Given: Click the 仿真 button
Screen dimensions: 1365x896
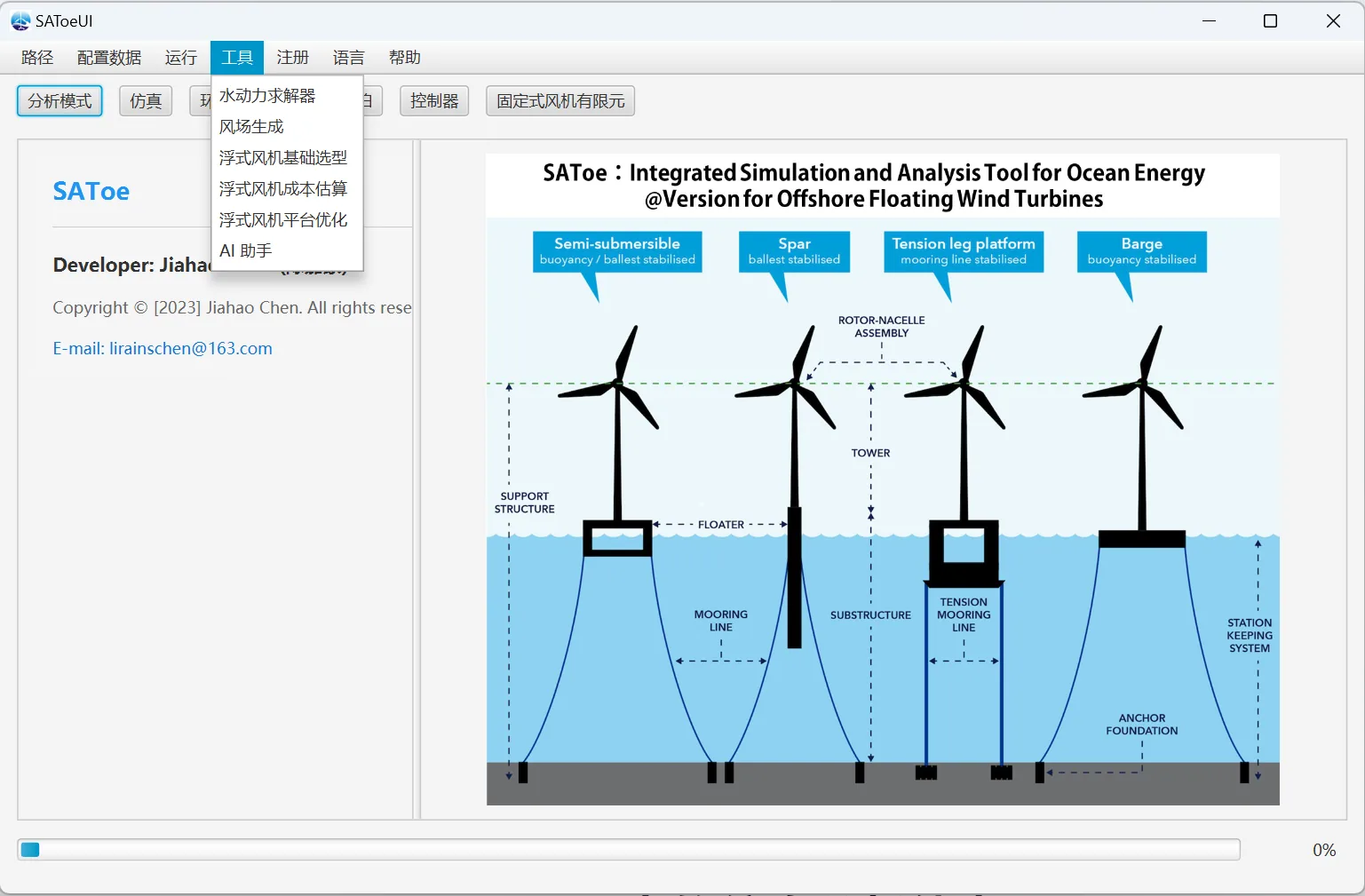Looking at the screenshot, I should coord(146,101).
